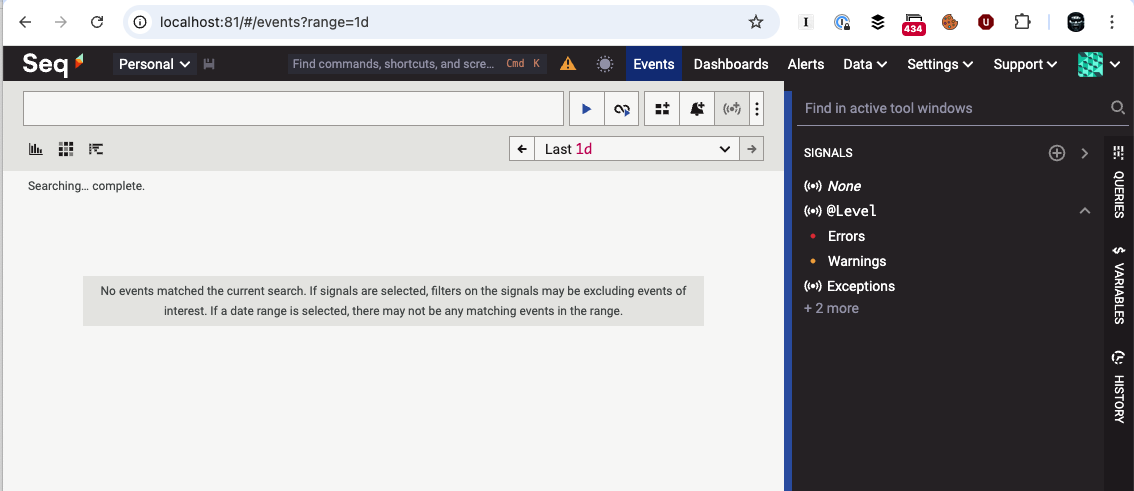1134x491 pixels.
Task: Click the bar chart histogram icon
Action: click(x=36, y=149)
